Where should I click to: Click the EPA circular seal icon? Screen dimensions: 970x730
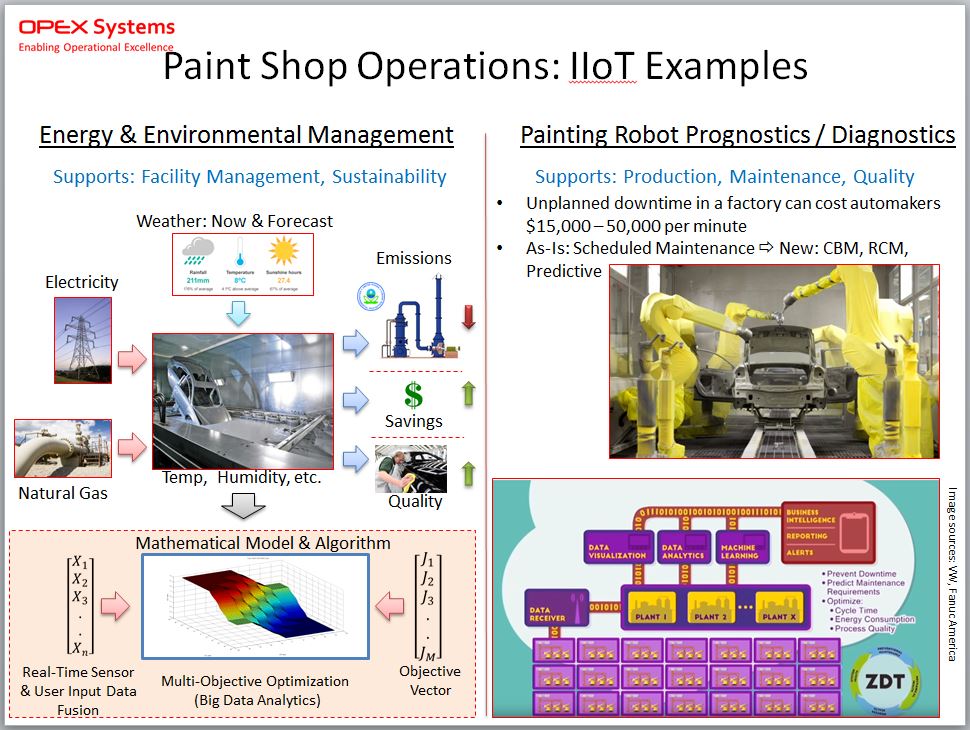(x=371, y=296)
